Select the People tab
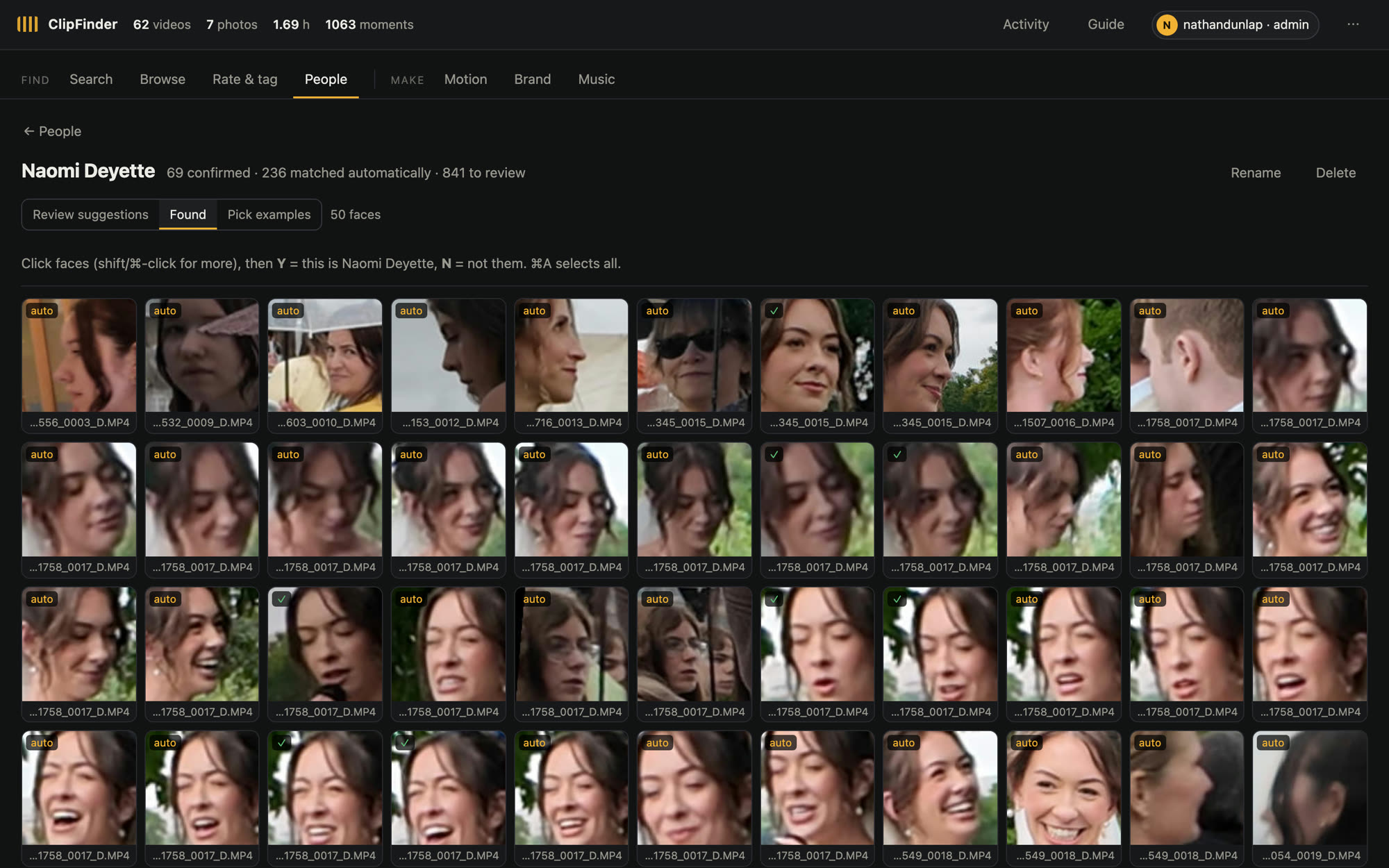Viewport: 1389px width, 868px height. [x=326, y=79]
